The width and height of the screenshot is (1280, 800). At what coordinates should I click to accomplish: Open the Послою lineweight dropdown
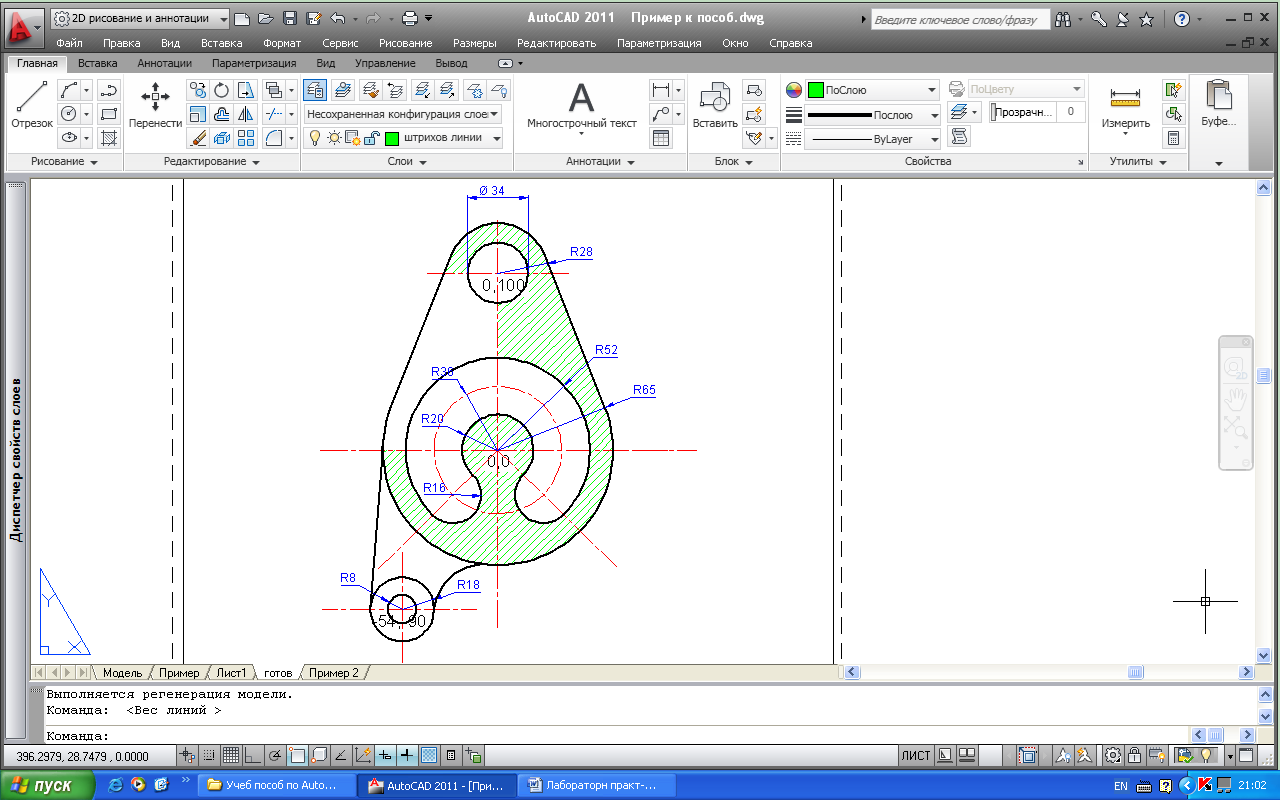click(x=873, y=115)
